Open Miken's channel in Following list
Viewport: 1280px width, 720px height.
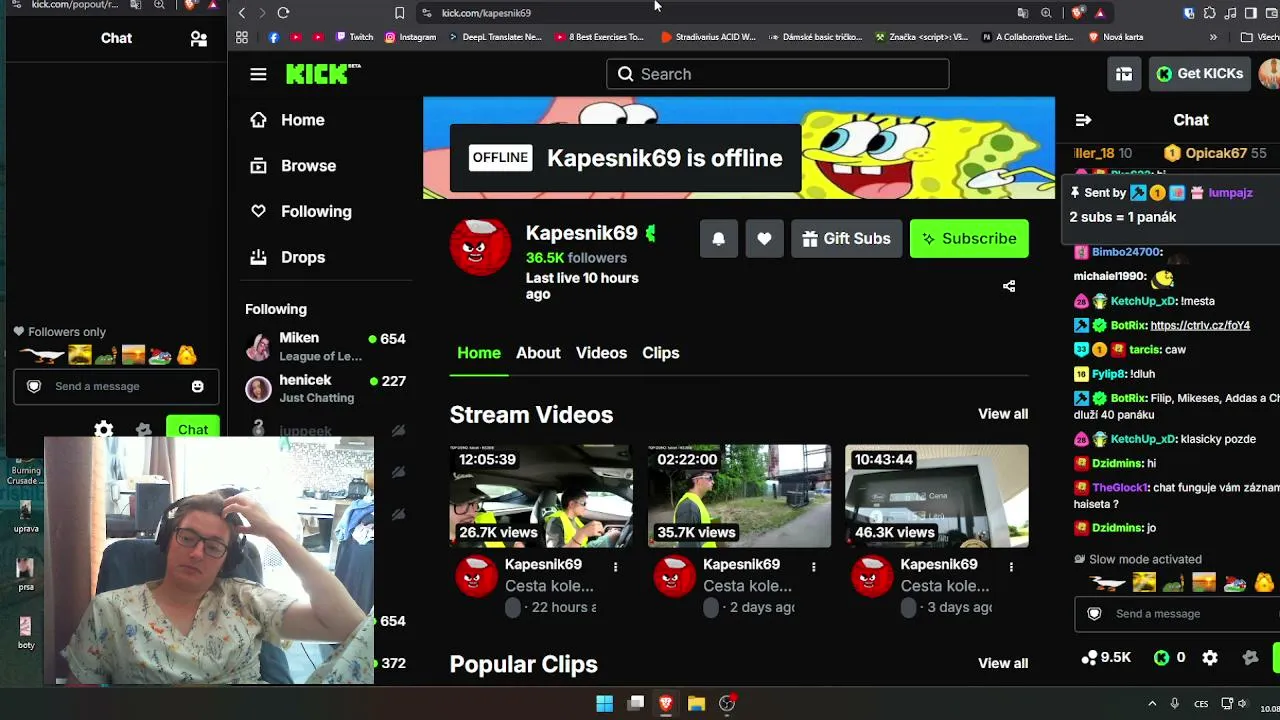click(x=326, y=347)
